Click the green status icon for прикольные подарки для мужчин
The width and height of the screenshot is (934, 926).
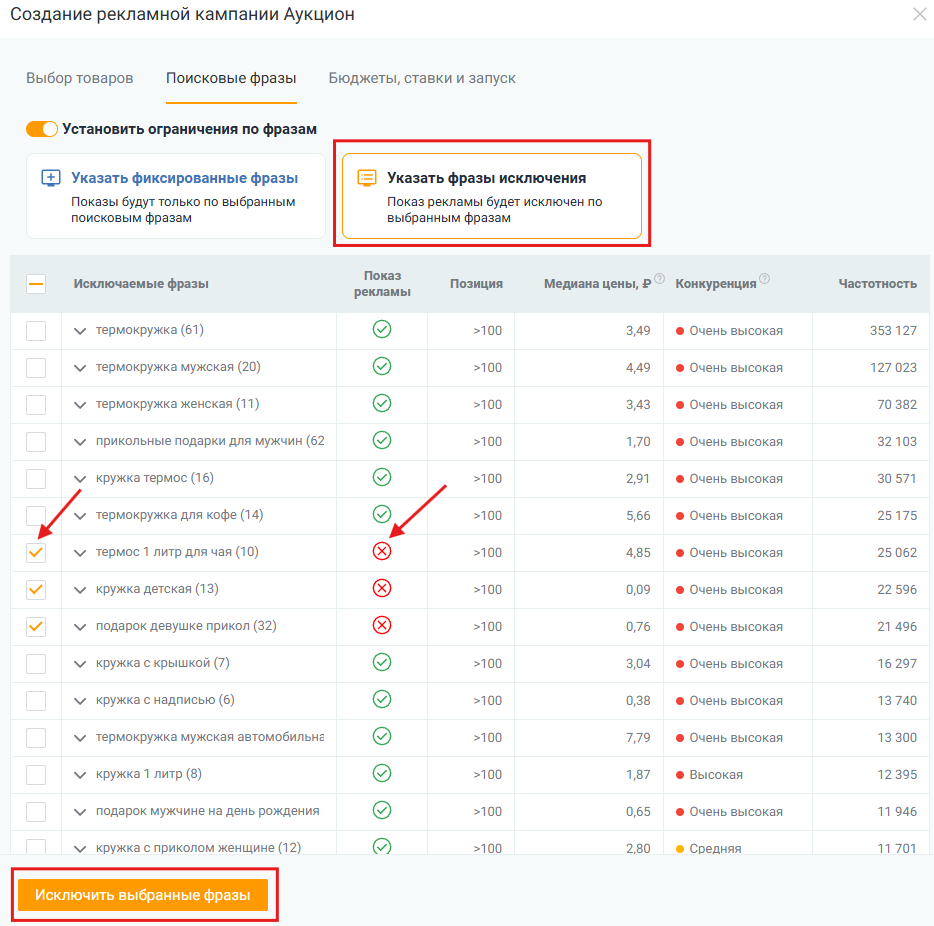point(382,440)
